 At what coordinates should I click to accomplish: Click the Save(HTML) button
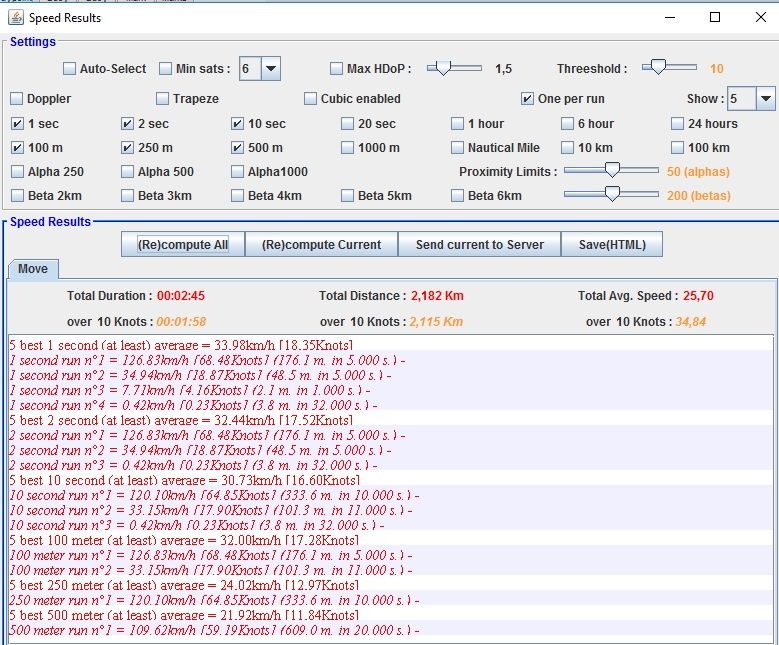612,244
